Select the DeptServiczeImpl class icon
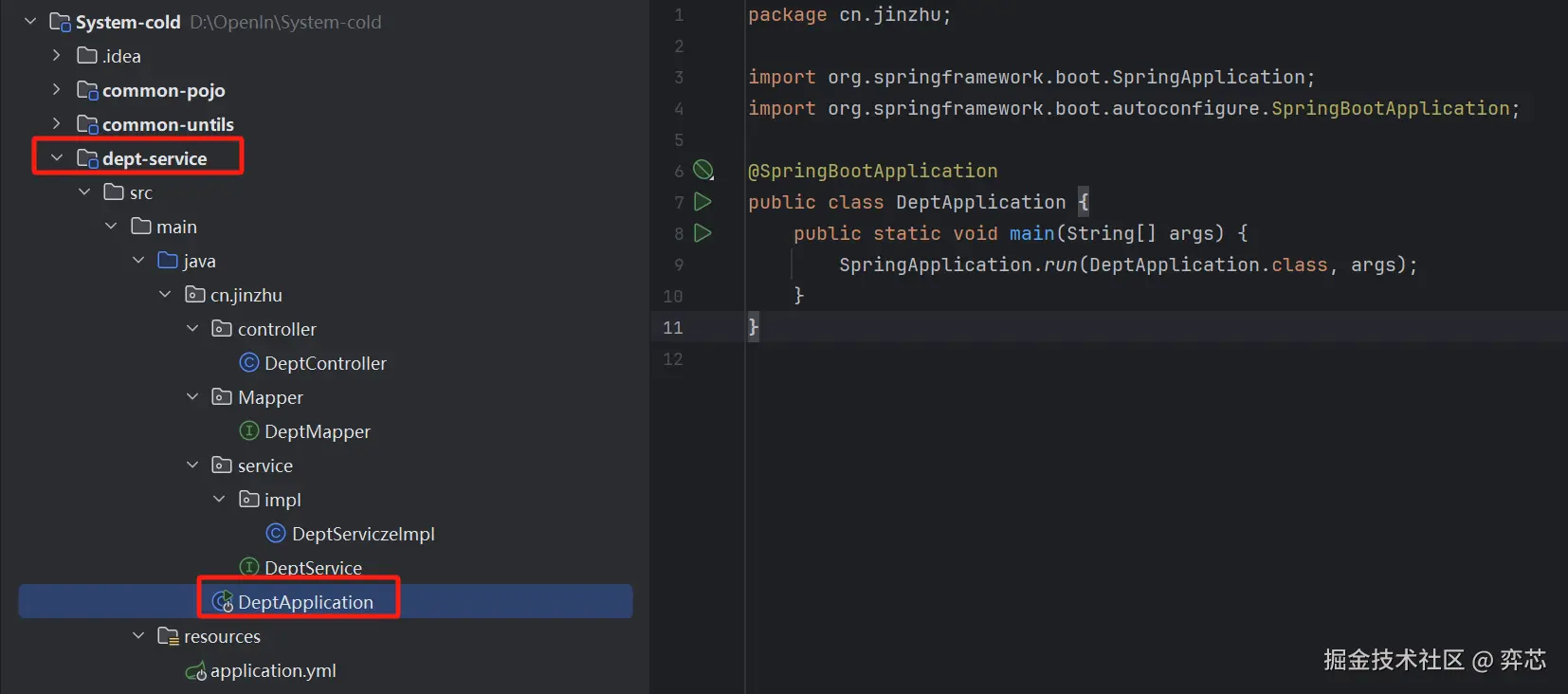1568x694 pixels. pos(276,534)
